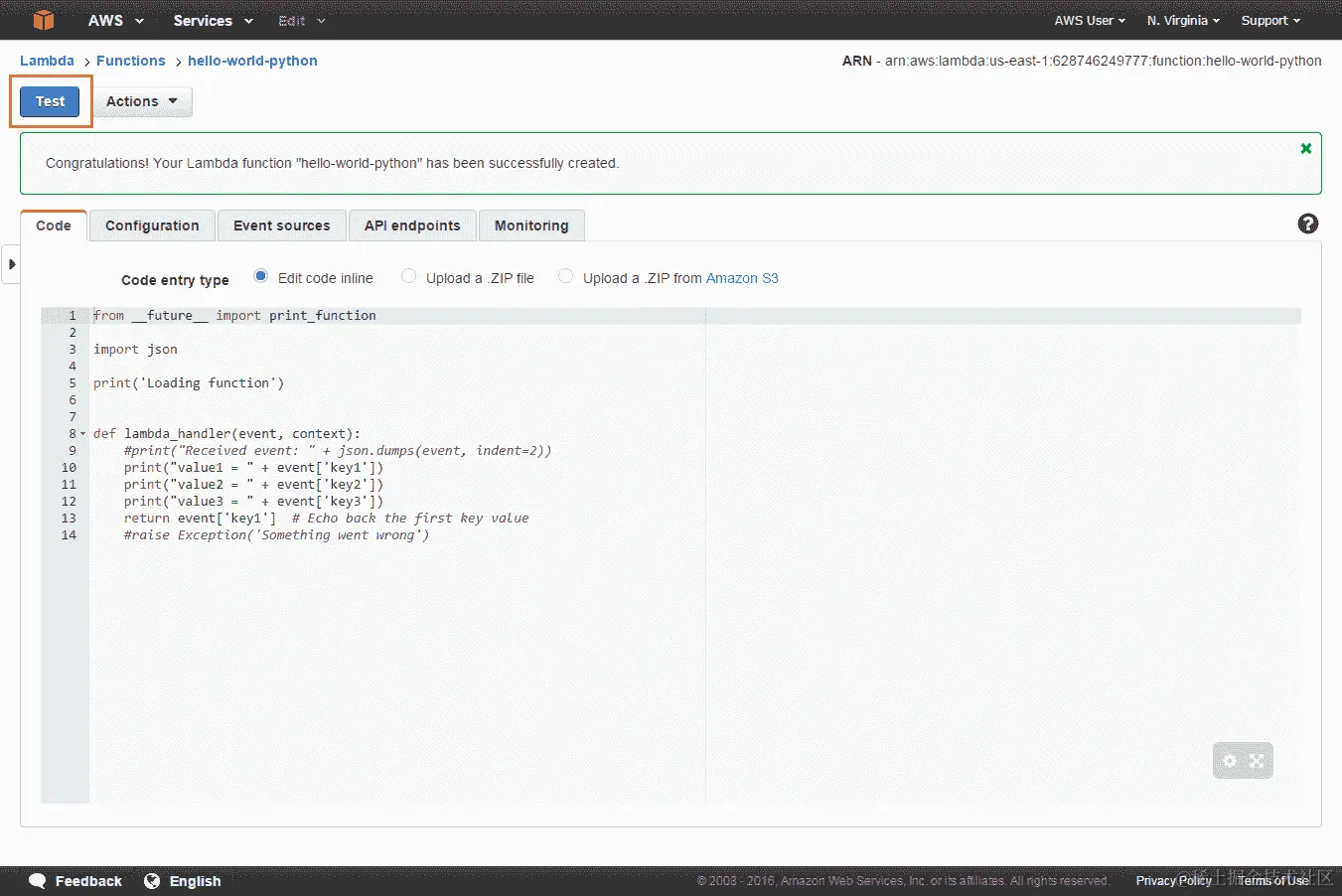Open code editor settings gear icon
This screenshot has width=1342, height=896.
(x=1230, y=761)
